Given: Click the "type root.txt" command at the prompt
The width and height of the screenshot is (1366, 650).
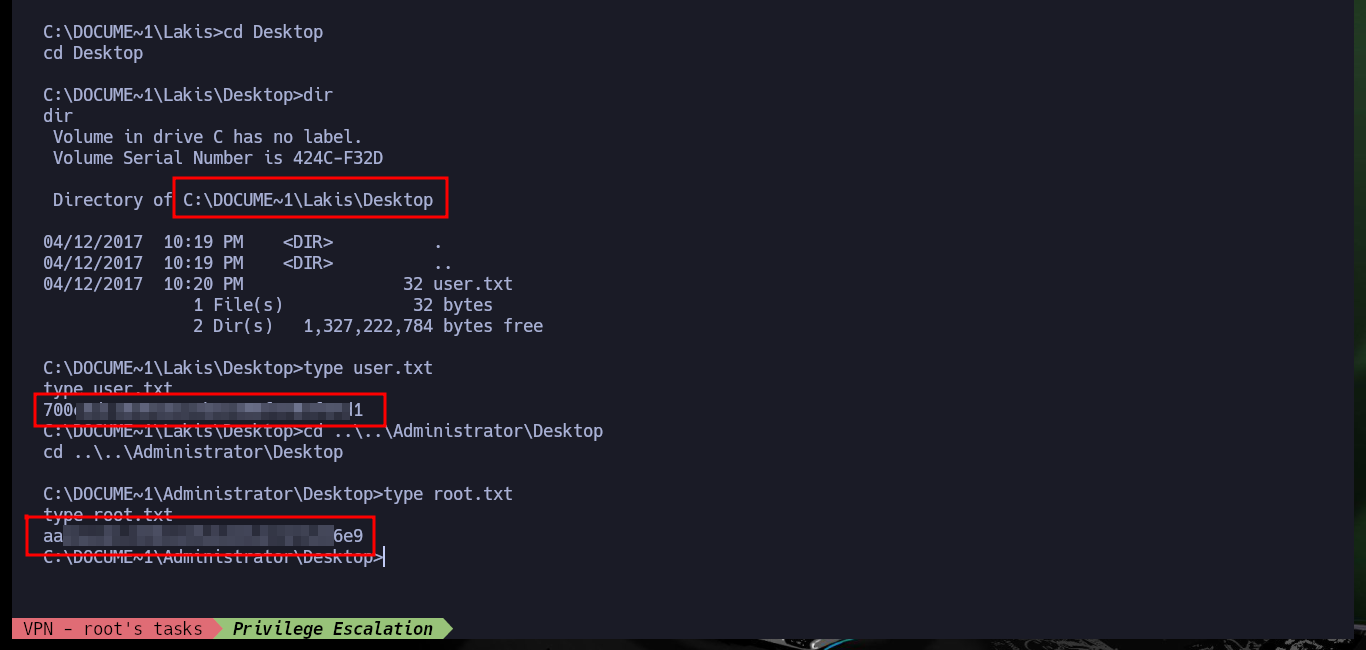Looking at the screenshot, I should (x=448, y=494).
